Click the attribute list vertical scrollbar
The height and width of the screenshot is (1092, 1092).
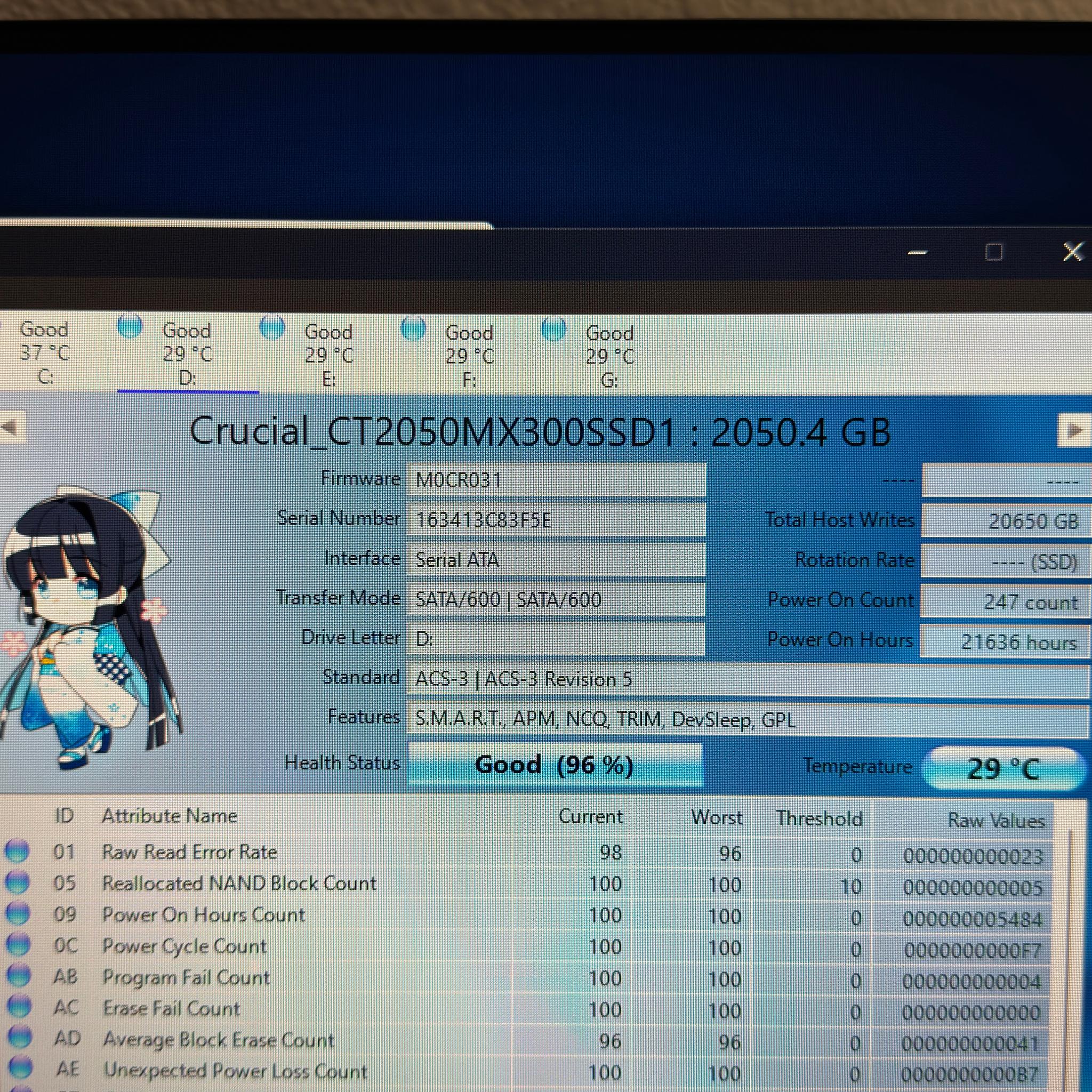tap(1070, 961)
